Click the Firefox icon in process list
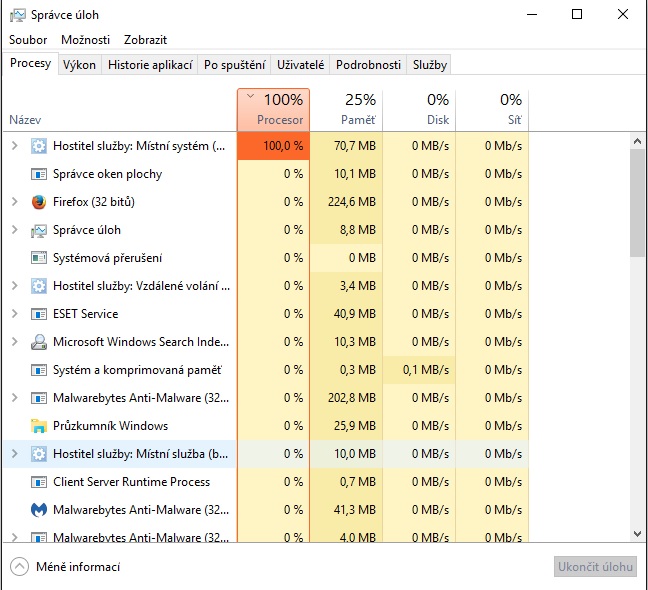The width and height of the screenshot is (648, 590). pos(39,202)
